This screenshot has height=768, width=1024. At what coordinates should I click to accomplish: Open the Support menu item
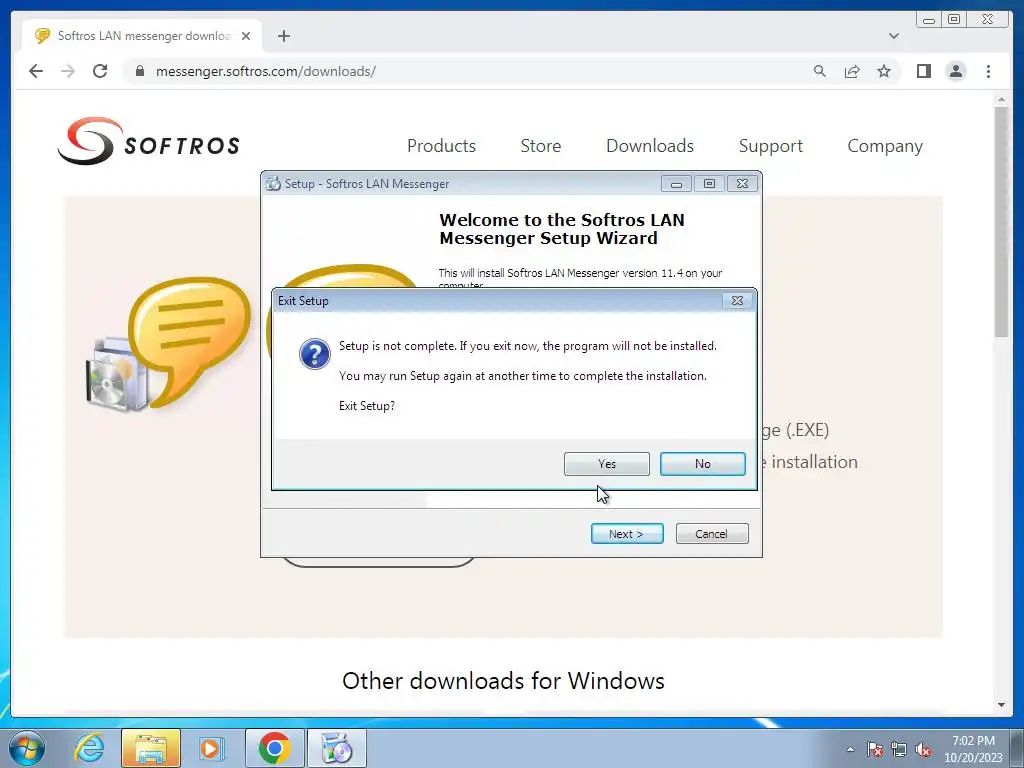point(771,146)
